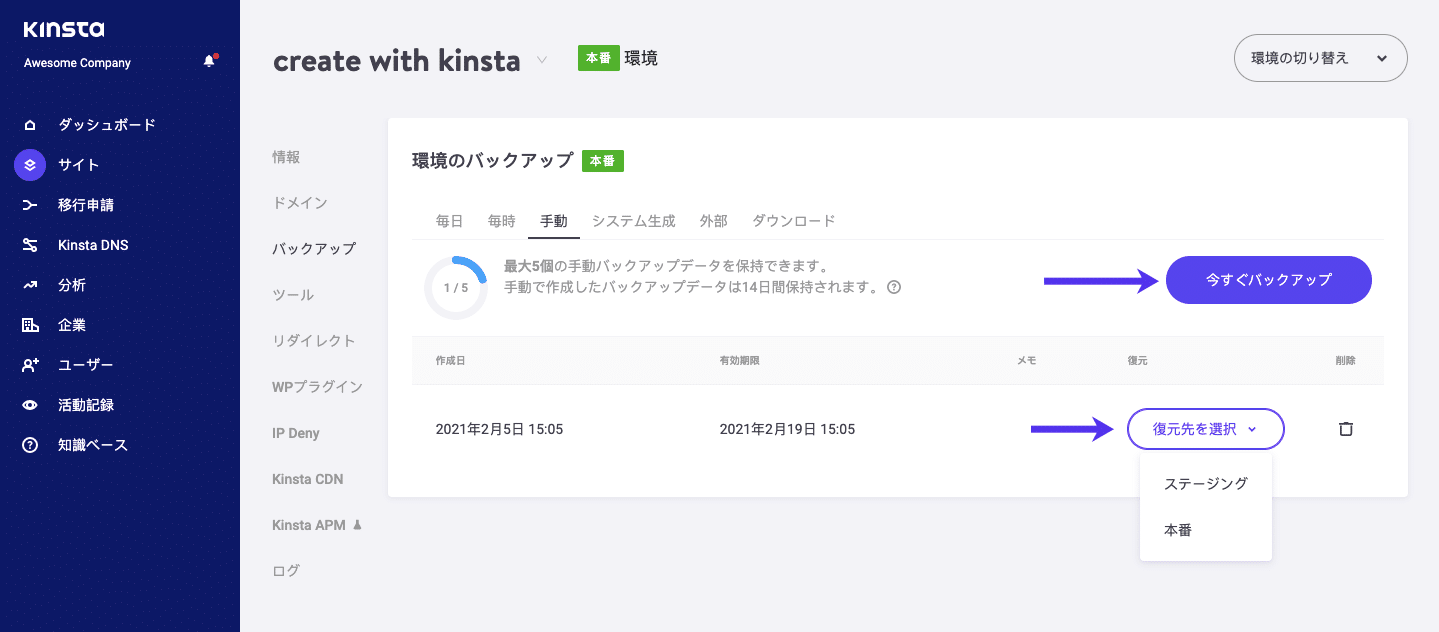Open the システム生成 backups tab
1439x632 pixels.
point(633,220)
